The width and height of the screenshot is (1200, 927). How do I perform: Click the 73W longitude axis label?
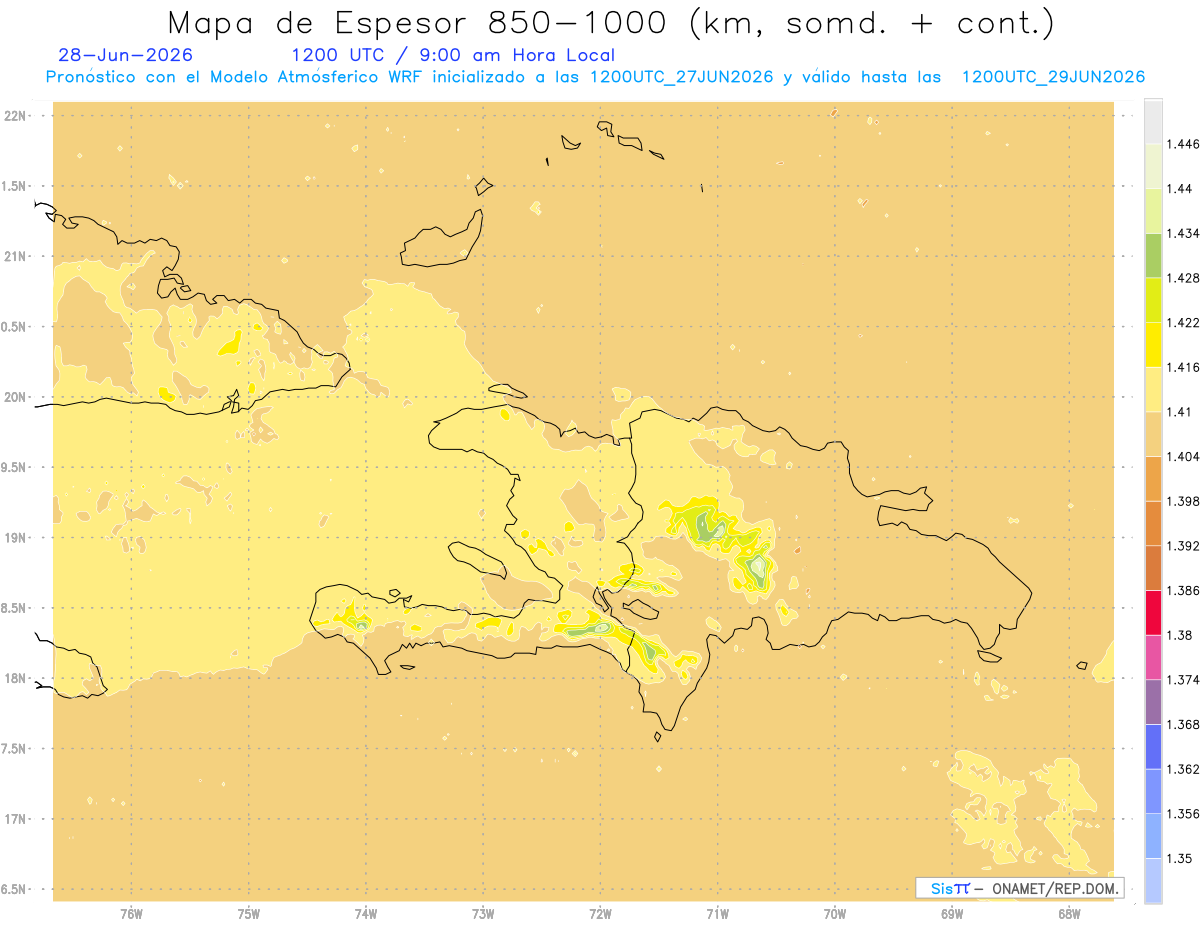point(483,913)
